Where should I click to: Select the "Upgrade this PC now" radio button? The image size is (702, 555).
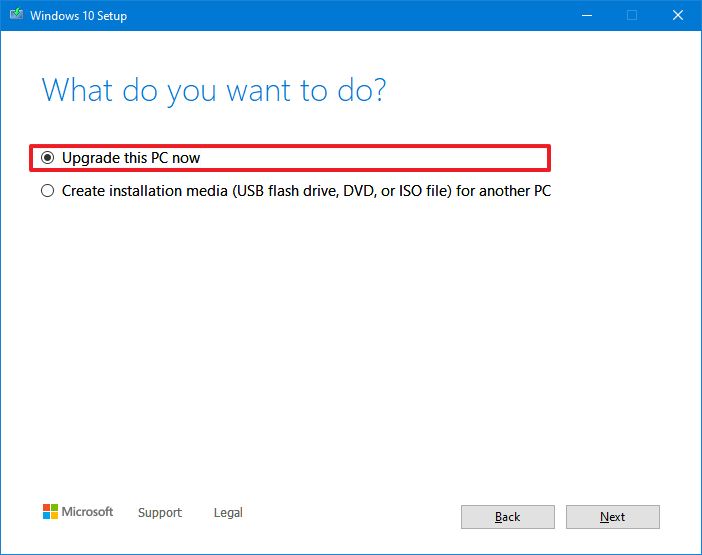[47, 158]
